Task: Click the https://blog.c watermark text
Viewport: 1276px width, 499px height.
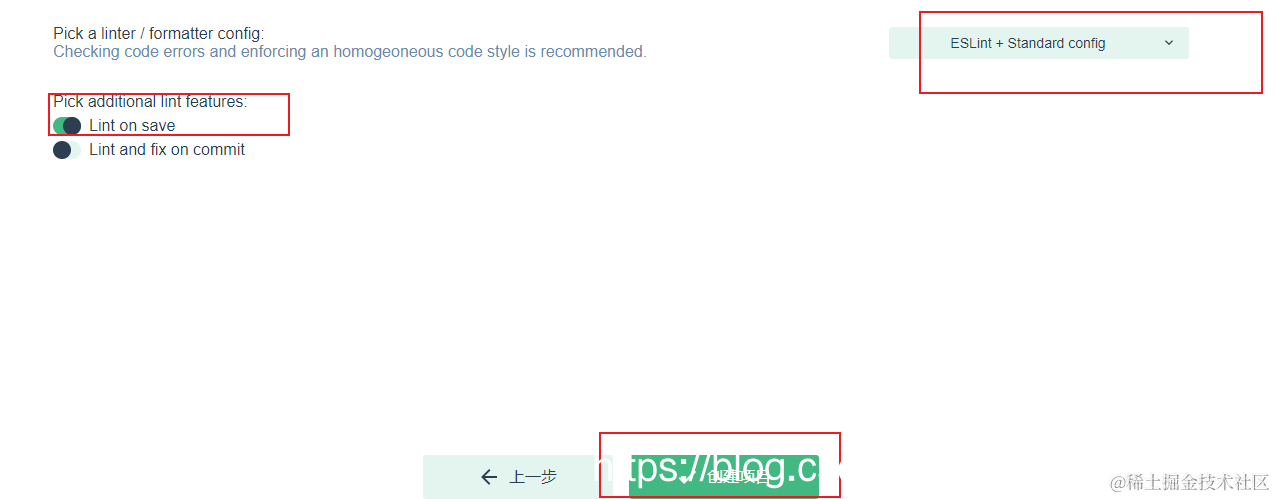Action: pos(716,470)
